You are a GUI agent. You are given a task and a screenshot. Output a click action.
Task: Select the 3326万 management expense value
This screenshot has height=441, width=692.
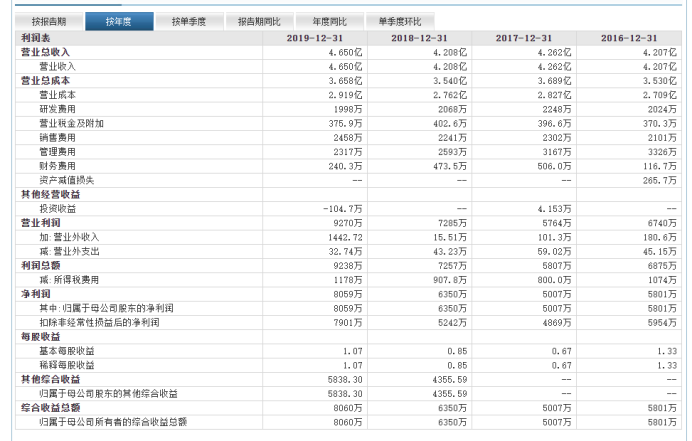(662, 152)
